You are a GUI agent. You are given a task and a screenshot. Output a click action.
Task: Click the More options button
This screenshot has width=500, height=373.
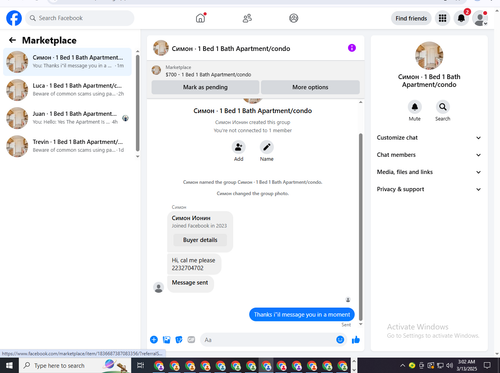click(x=310, y=87)
